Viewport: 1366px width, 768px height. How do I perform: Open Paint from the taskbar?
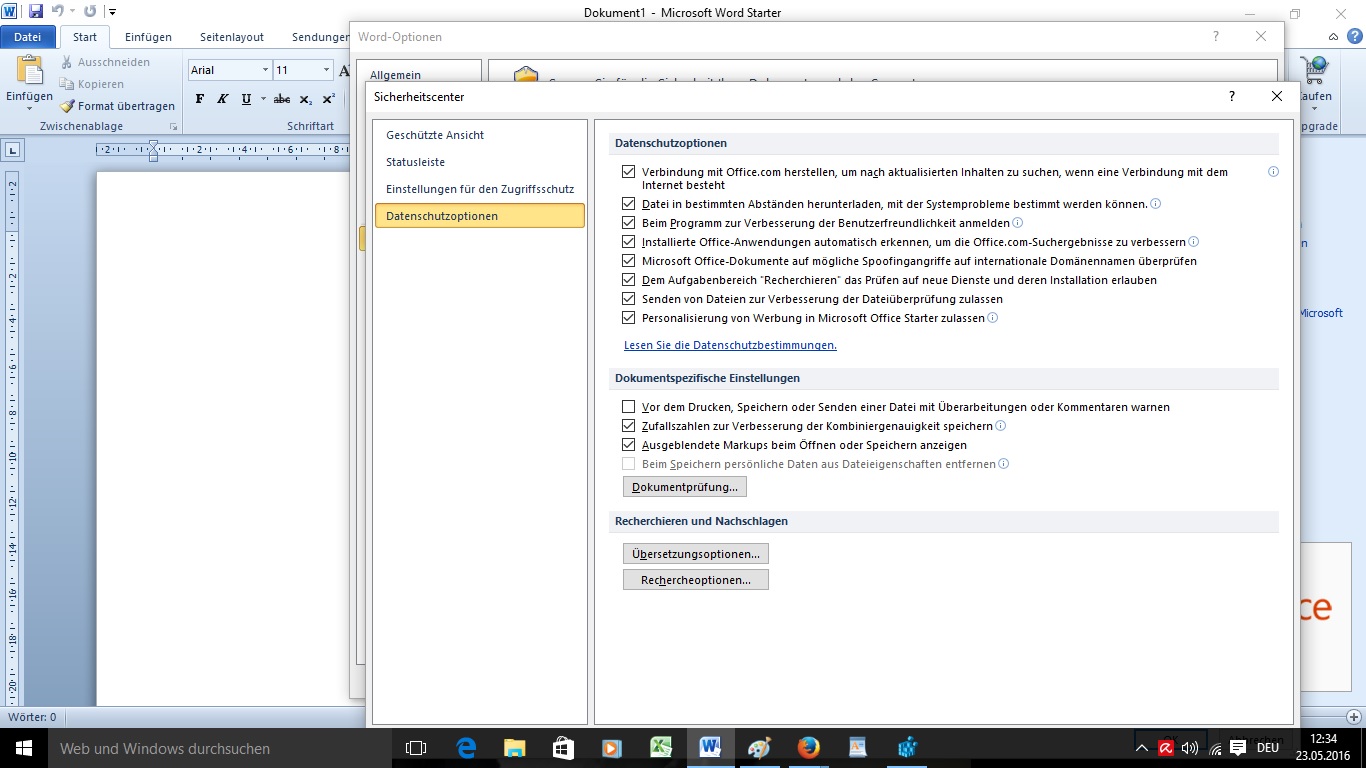pyautogui.click(x=759, y=747)
